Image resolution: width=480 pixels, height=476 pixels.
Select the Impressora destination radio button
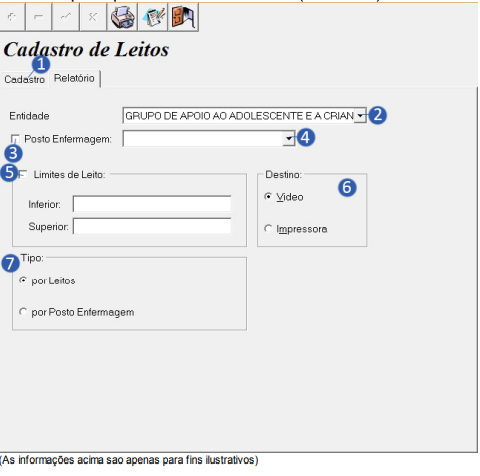[x=268, y=228]
